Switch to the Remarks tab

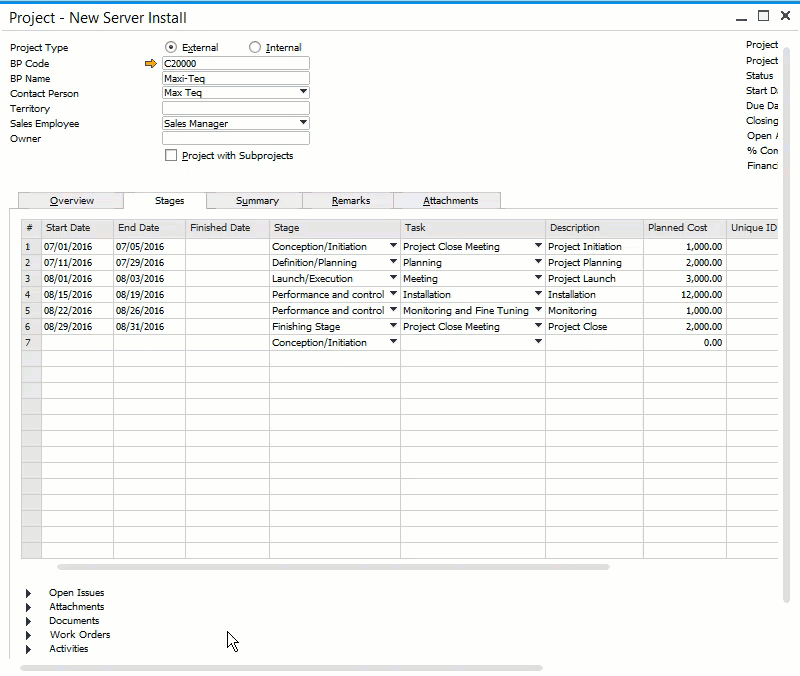tap(347, 200)
